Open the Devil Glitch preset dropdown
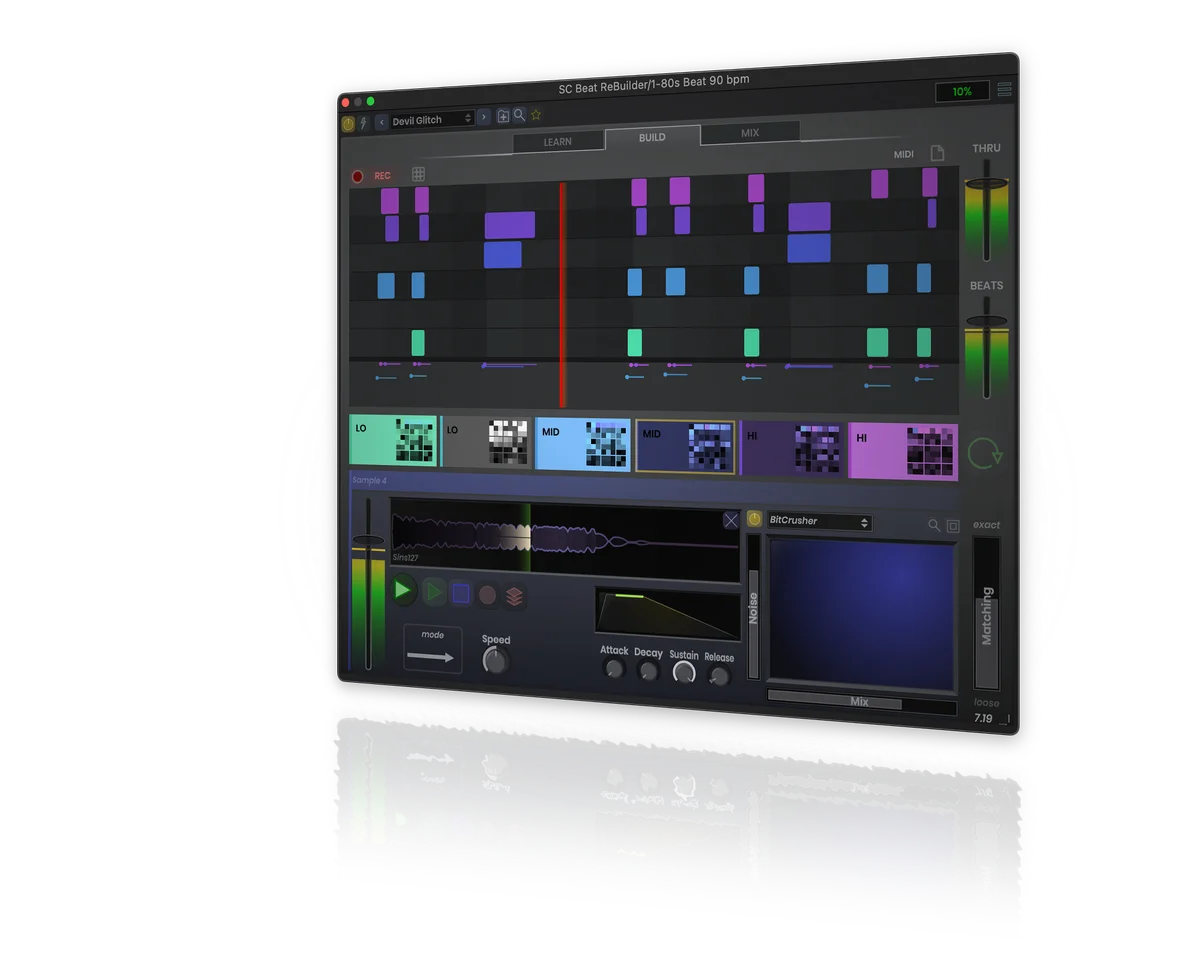The image size is (1200, 960). tap(432, 120)
